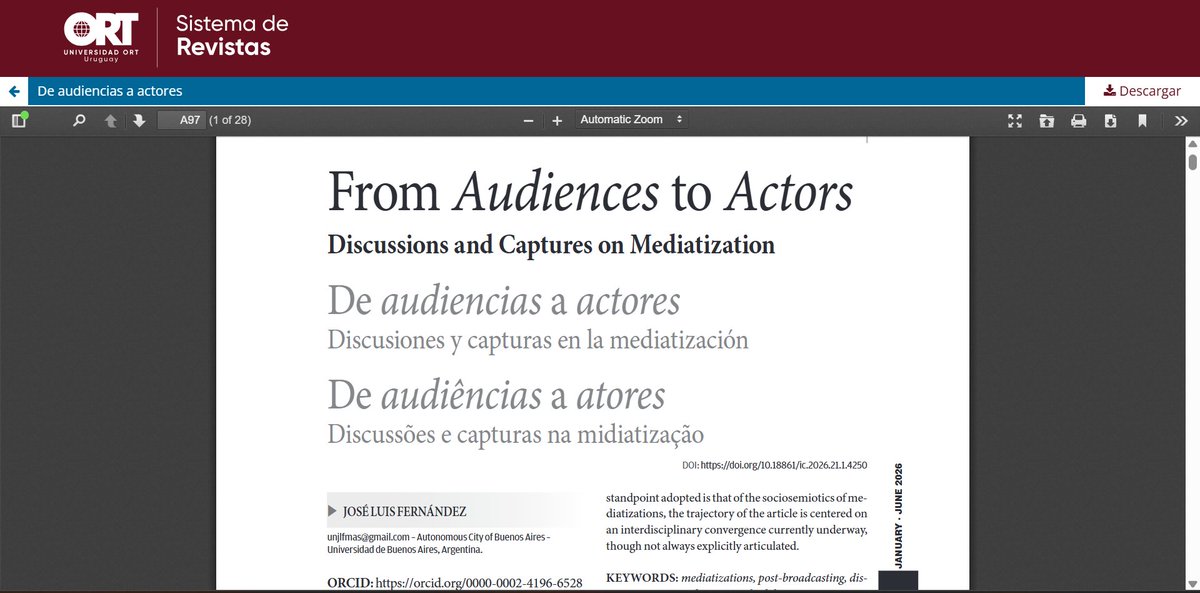Screen dimensions: 1200x593
Task: Download the PDF from the viewer toolbar
Action: (1110, 120)
